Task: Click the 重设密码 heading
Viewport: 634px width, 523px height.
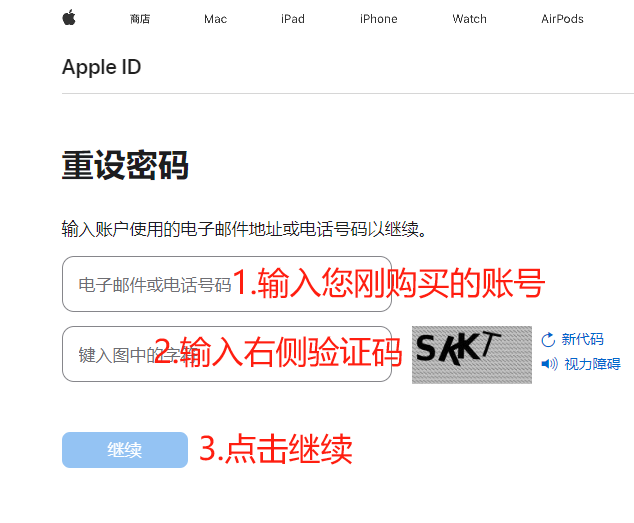Action: (x=125, y=165)
